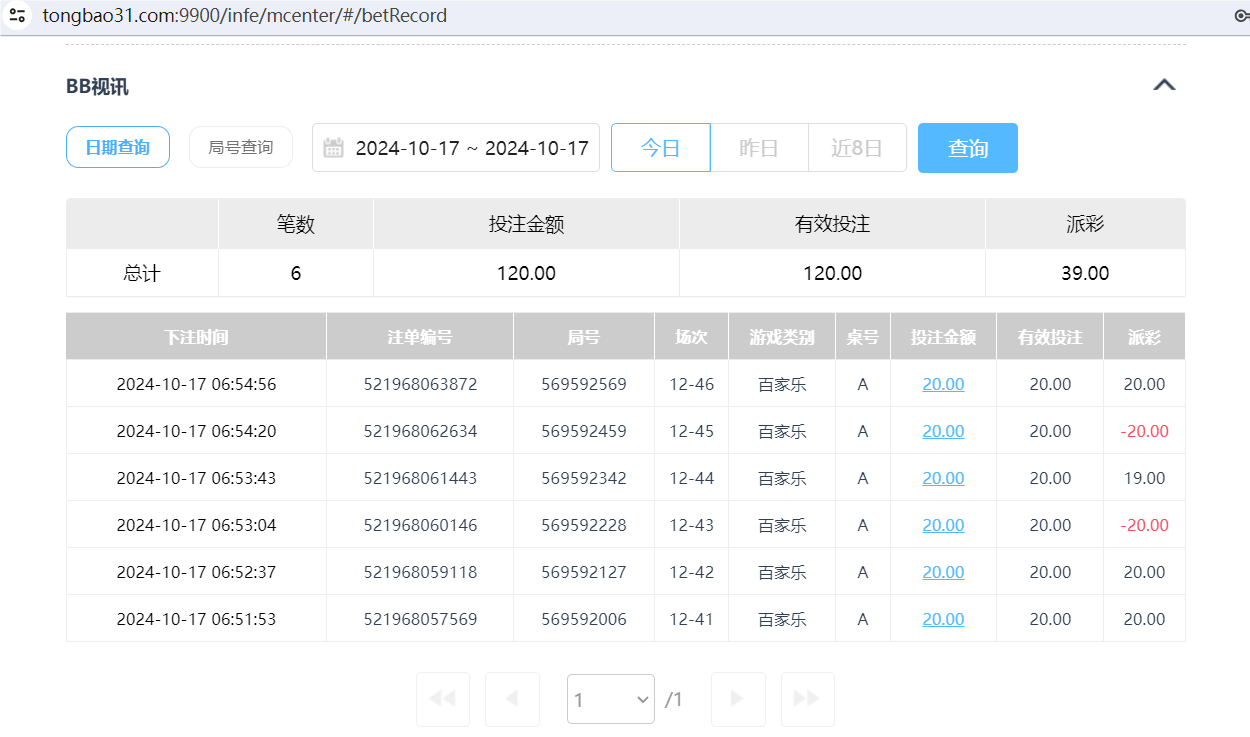
Task: Click the browser profile icon left of address bar
Action: [19, 15]
